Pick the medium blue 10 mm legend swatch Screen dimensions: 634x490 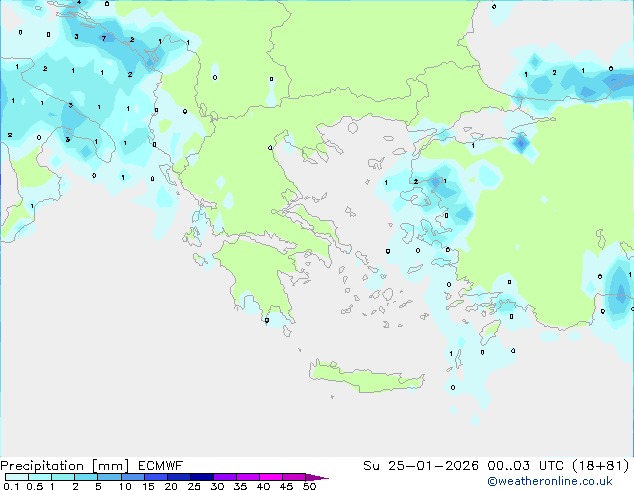pyautogui.click(x=132, y=478)
